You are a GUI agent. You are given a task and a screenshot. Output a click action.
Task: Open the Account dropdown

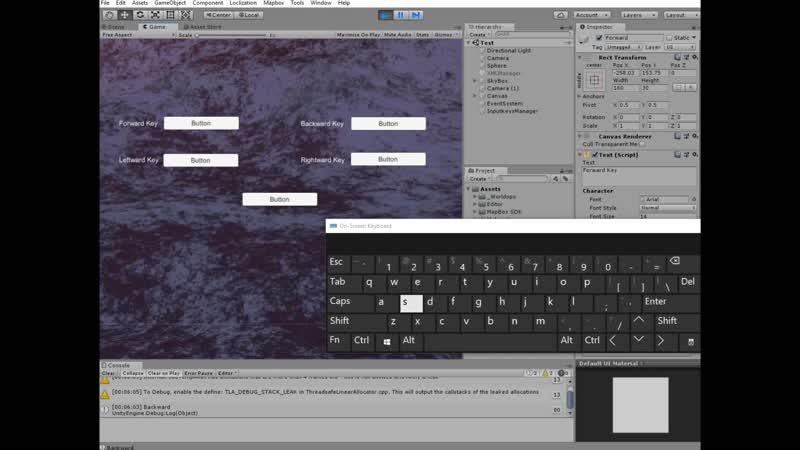click(592, 15)
